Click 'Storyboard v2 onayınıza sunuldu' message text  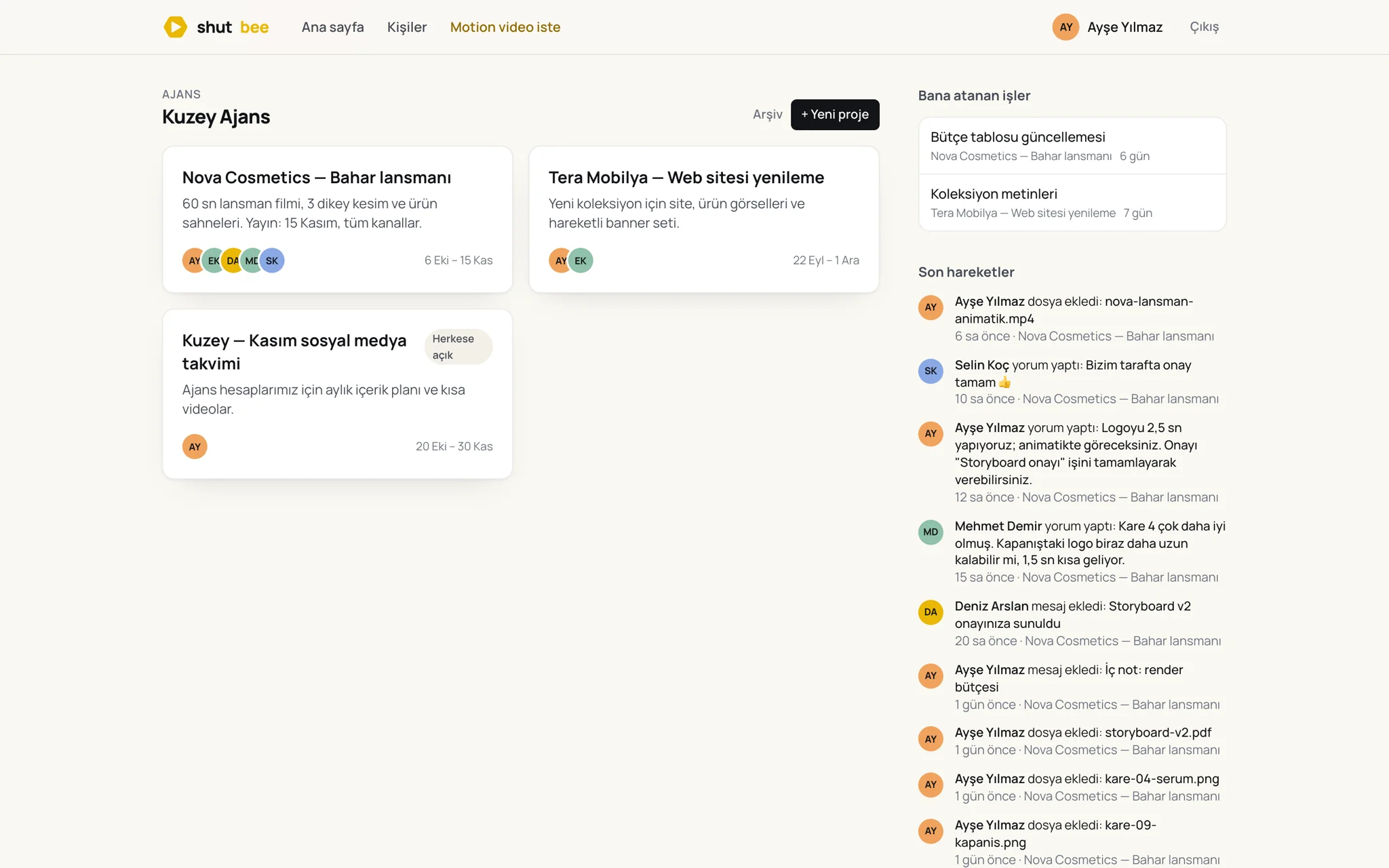pyautogui.click(x=1073, y=615)
